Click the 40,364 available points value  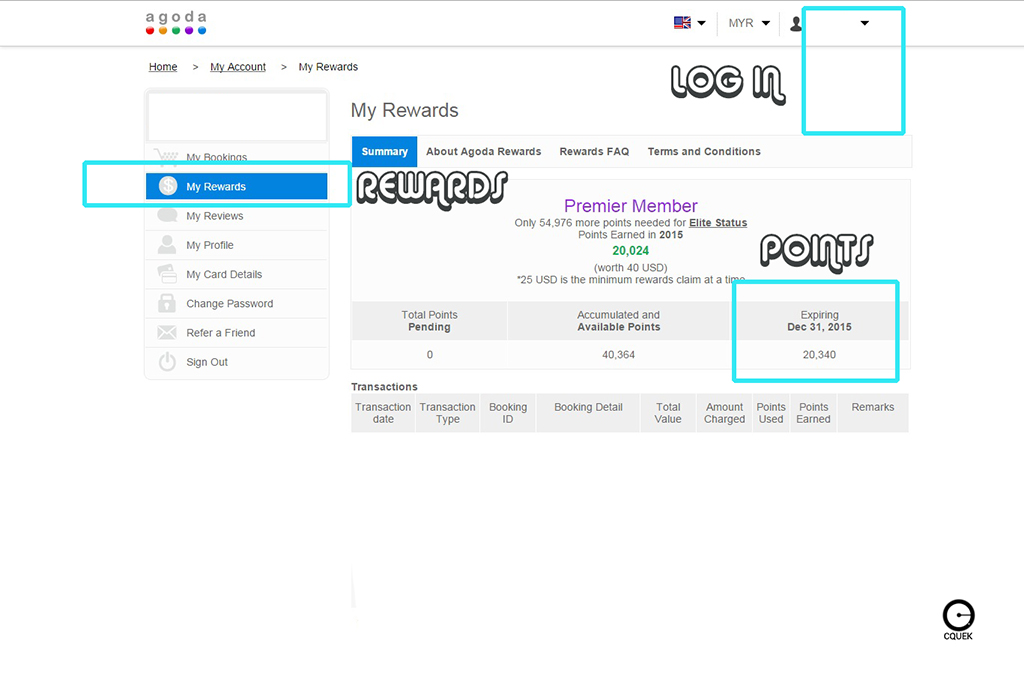[618, 355]
